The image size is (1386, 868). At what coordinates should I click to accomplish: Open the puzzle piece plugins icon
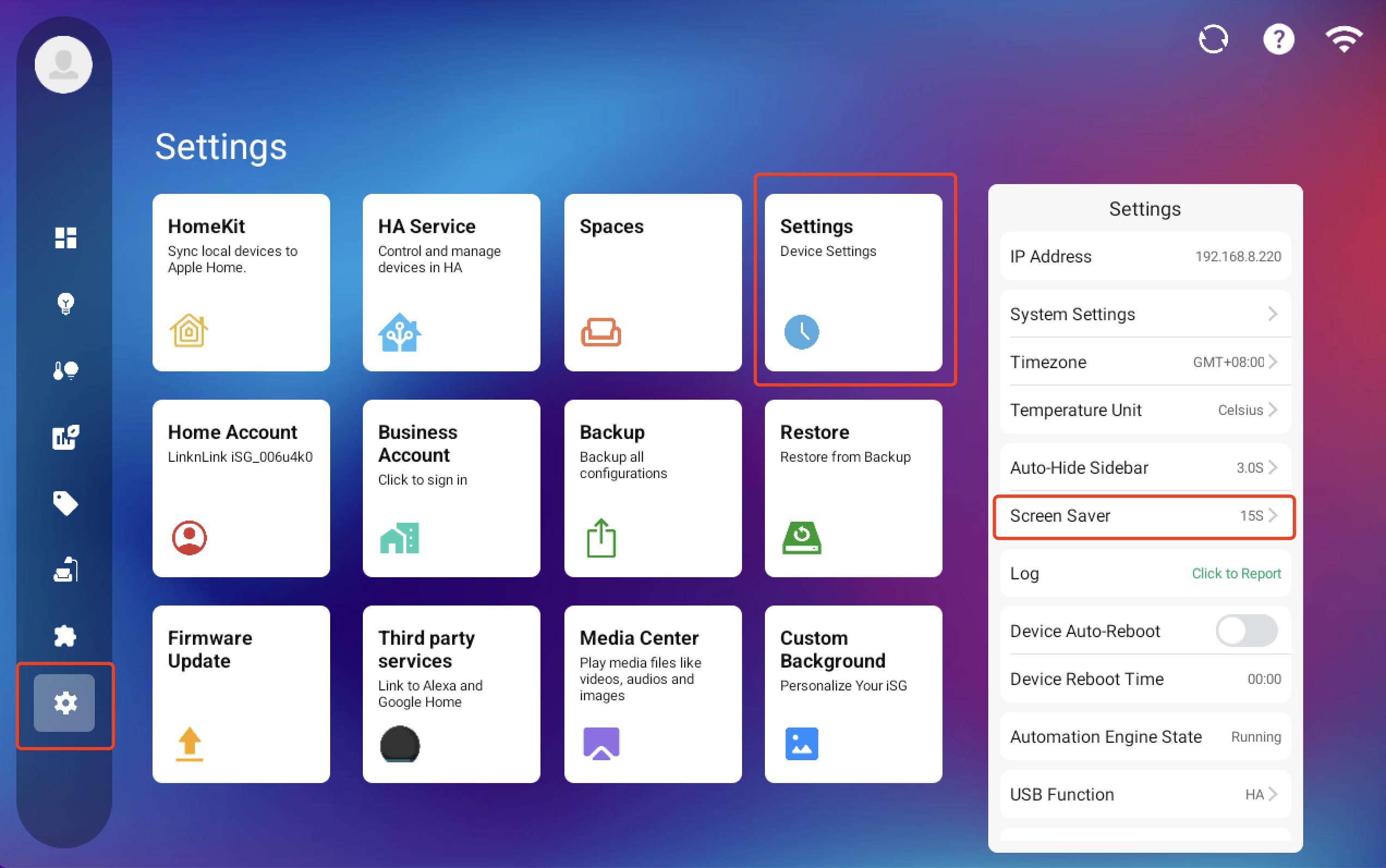[65, 636]
